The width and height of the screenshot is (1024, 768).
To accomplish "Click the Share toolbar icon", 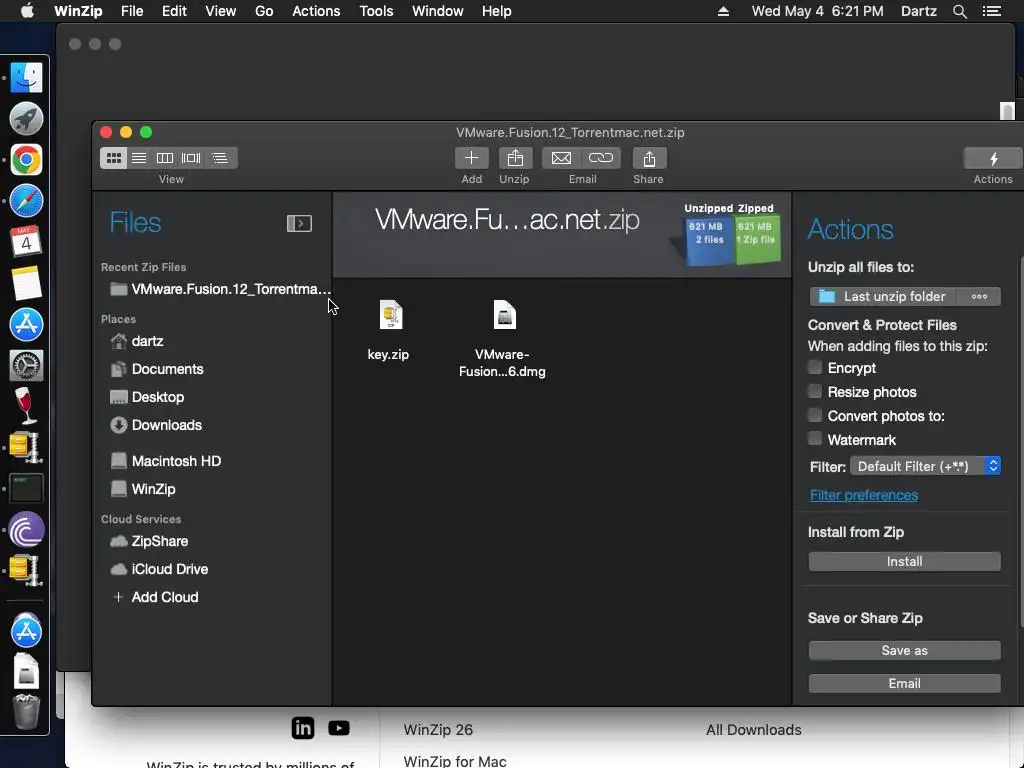I will 648,158.
